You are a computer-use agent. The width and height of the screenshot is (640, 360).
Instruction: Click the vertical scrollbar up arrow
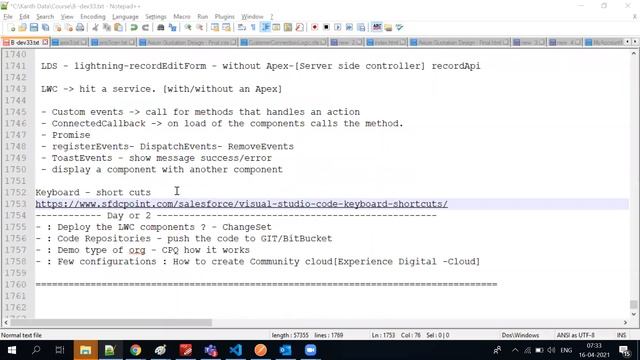click(633, 53)
